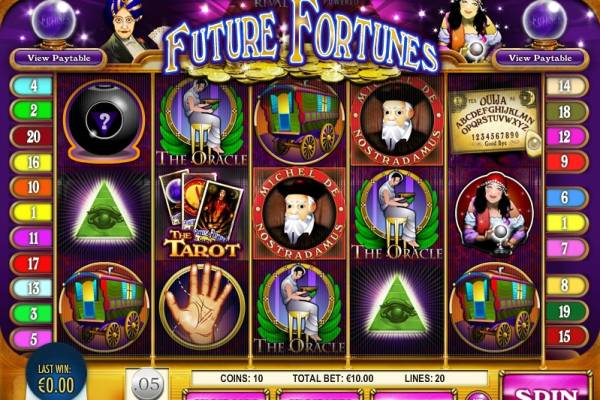Click the Magic 8-ball symbol on reel one

pos(104,121)
